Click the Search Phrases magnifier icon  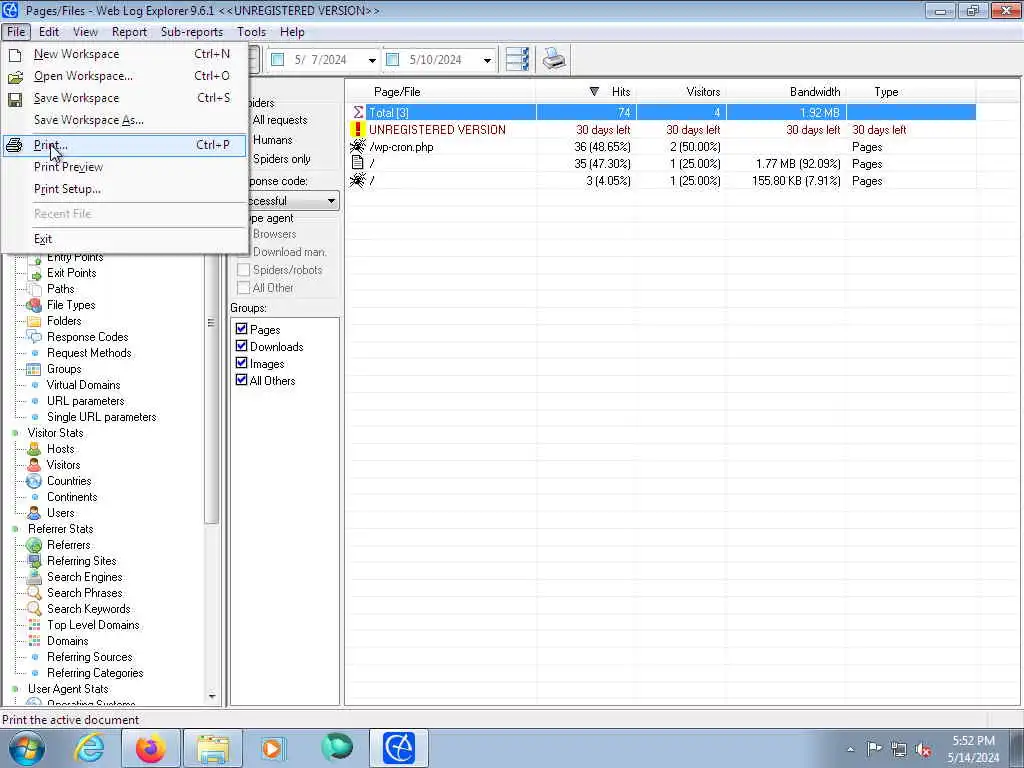tap(34, 593)
